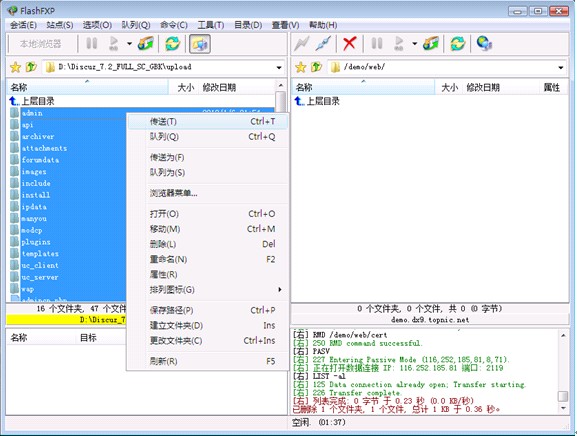Choose 传送(T) in the context menu
Viewport: 577px width, 436px height.
pos(208,121)
